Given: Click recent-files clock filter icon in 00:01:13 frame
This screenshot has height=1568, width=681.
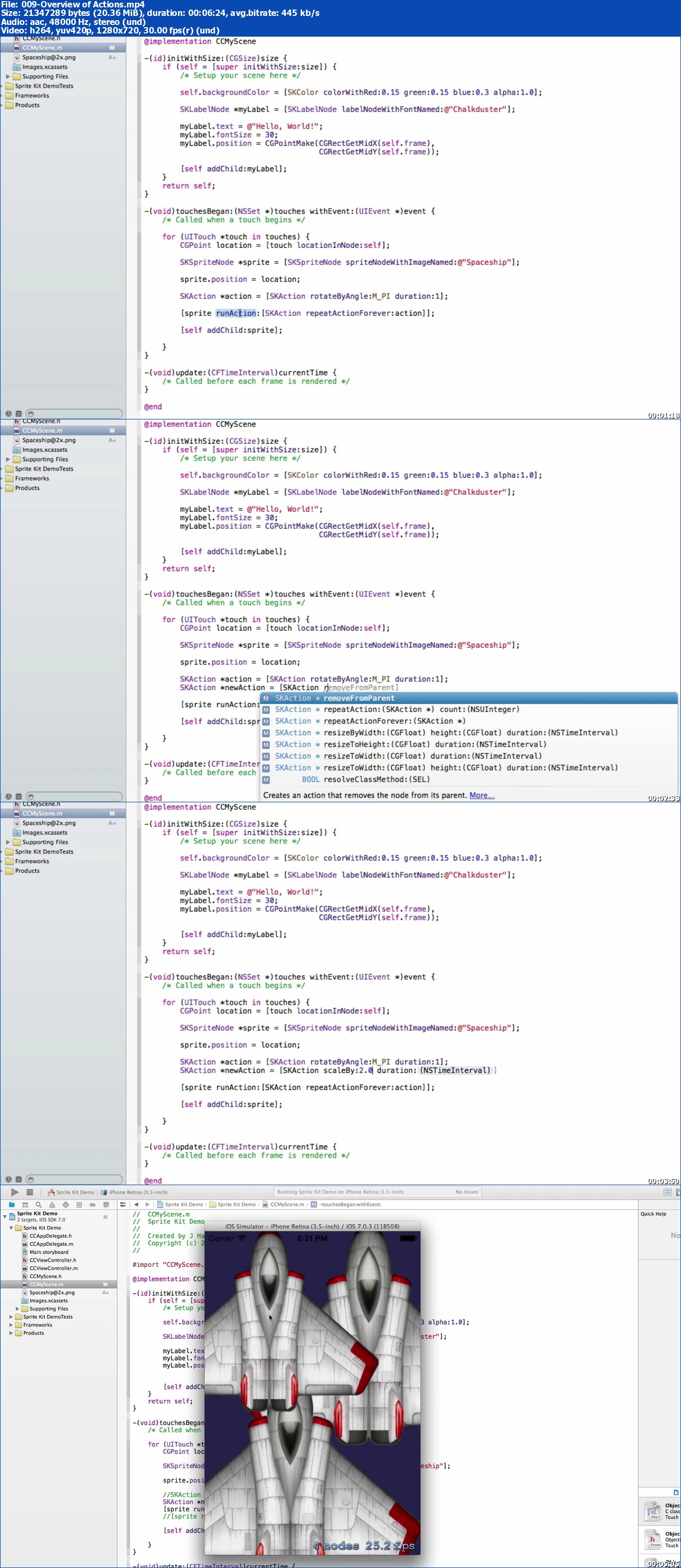Looking at the screenshot, I should pyautogui.click(x=8, y=413).
